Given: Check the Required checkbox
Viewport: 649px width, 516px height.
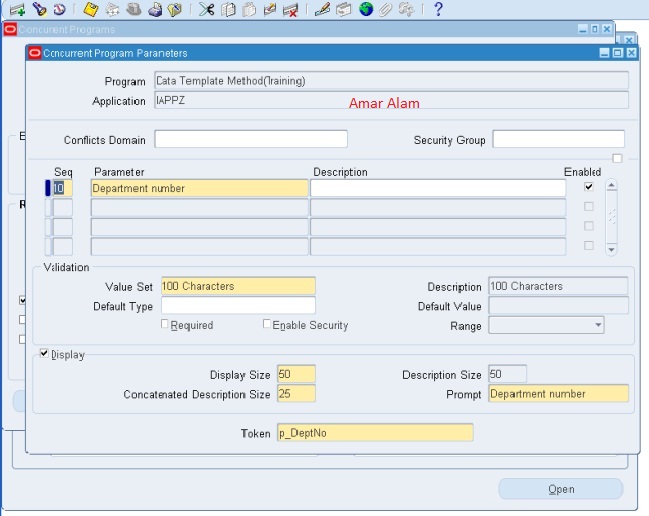Looking at the screenshot, I should [x=164, y=324].
